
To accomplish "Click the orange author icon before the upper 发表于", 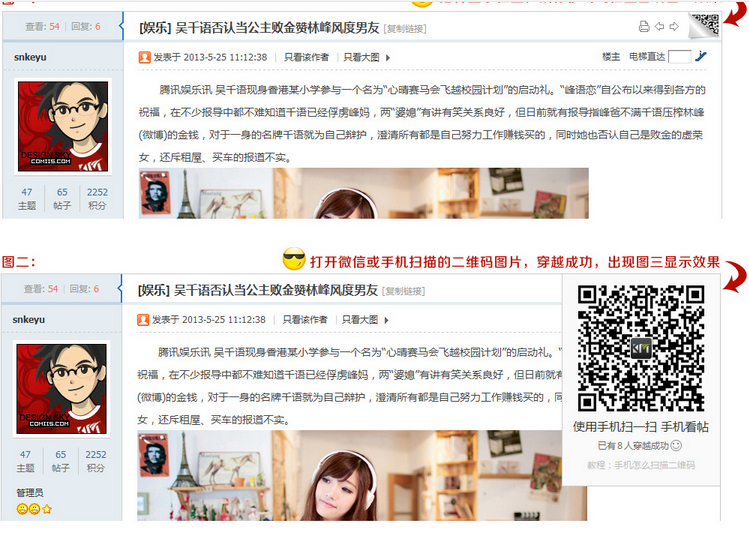I will (x=145, y=57).
